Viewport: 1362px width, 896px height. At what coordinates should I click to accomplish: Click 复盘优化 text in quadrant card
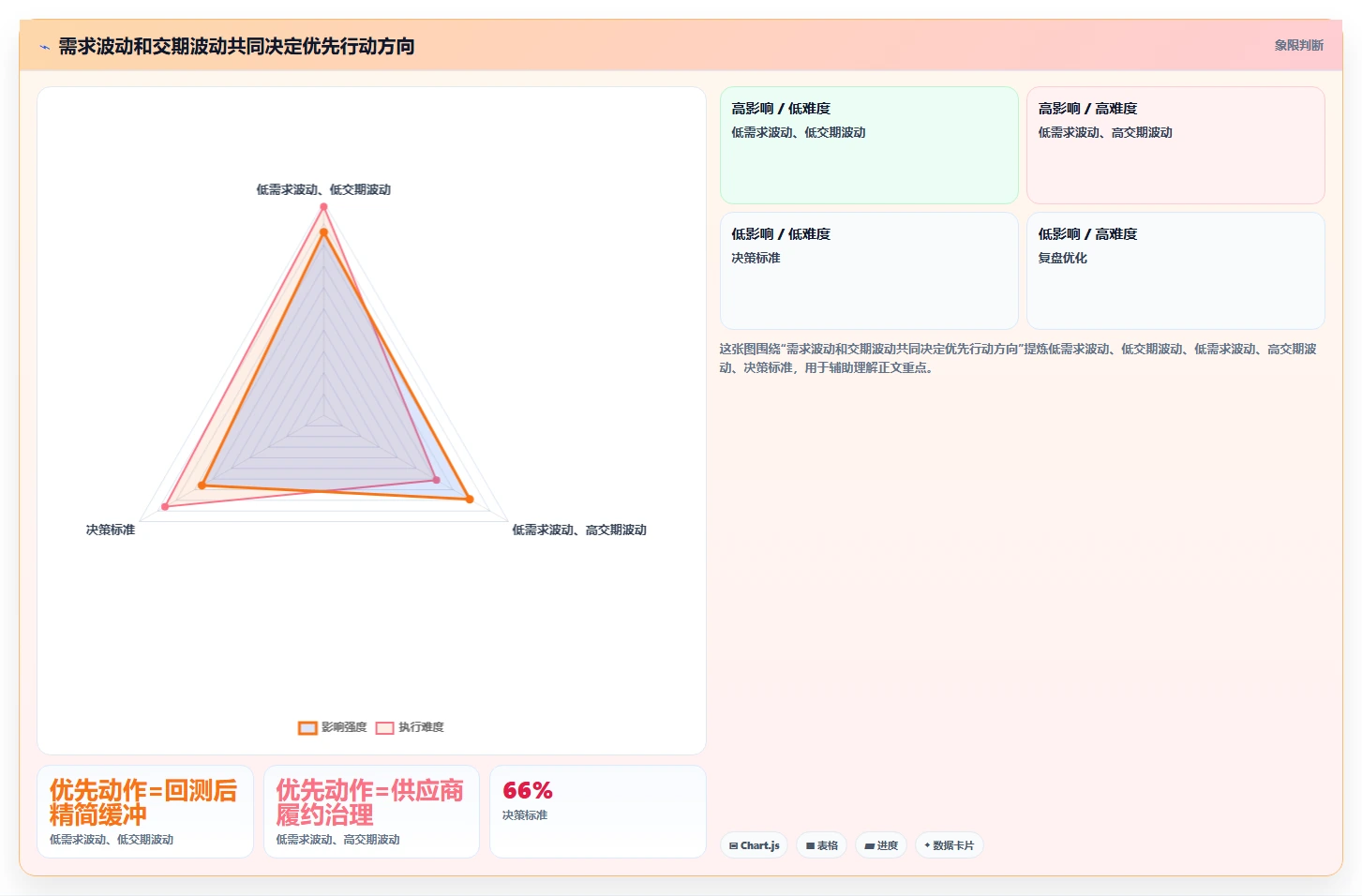pyautogui.click(x=1062, y=258)
